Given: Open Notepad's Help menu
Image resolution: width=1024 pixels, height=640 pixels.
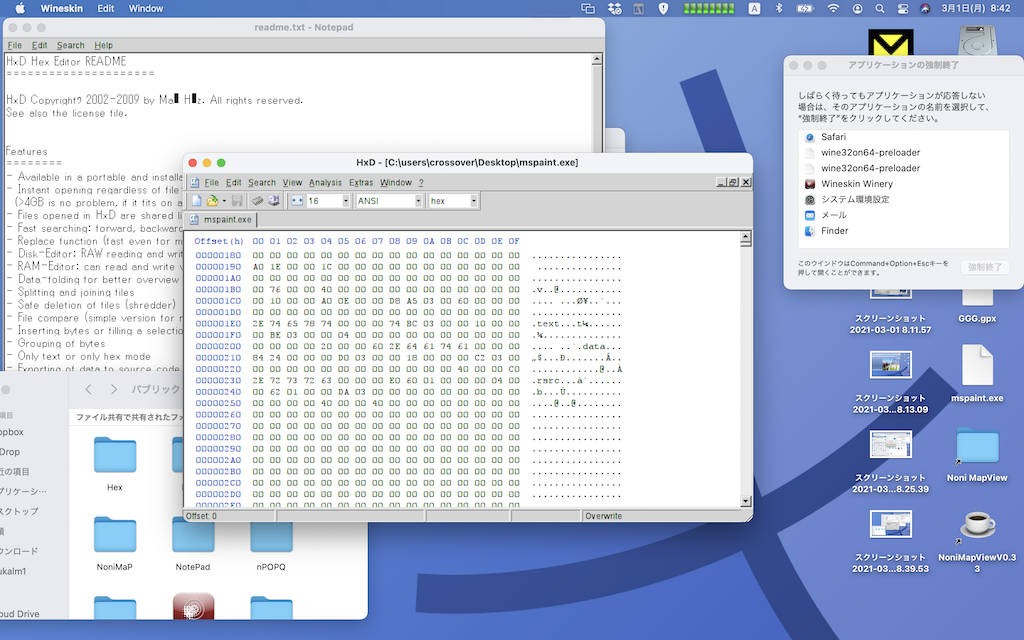Looking at the screenshot, I should pos(103,46).
